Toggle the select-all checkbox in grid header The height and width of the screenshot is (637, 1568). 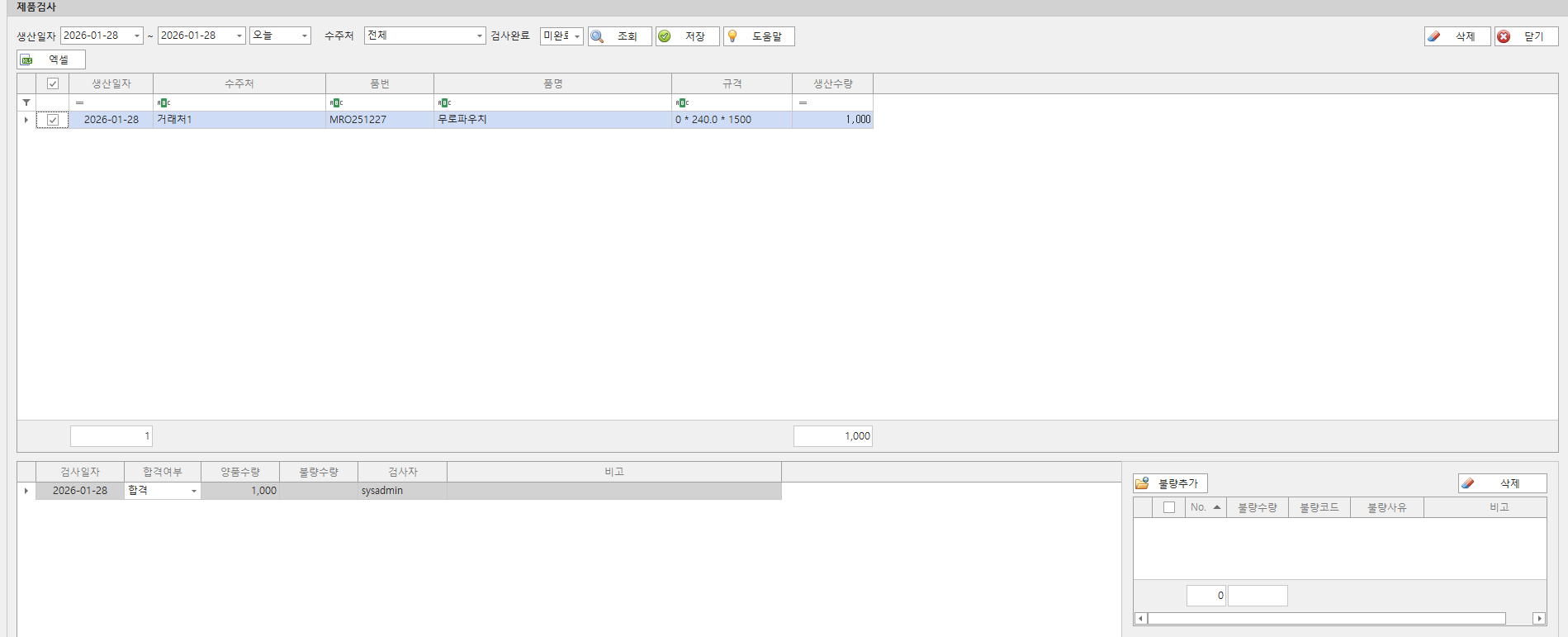[53, 83]
